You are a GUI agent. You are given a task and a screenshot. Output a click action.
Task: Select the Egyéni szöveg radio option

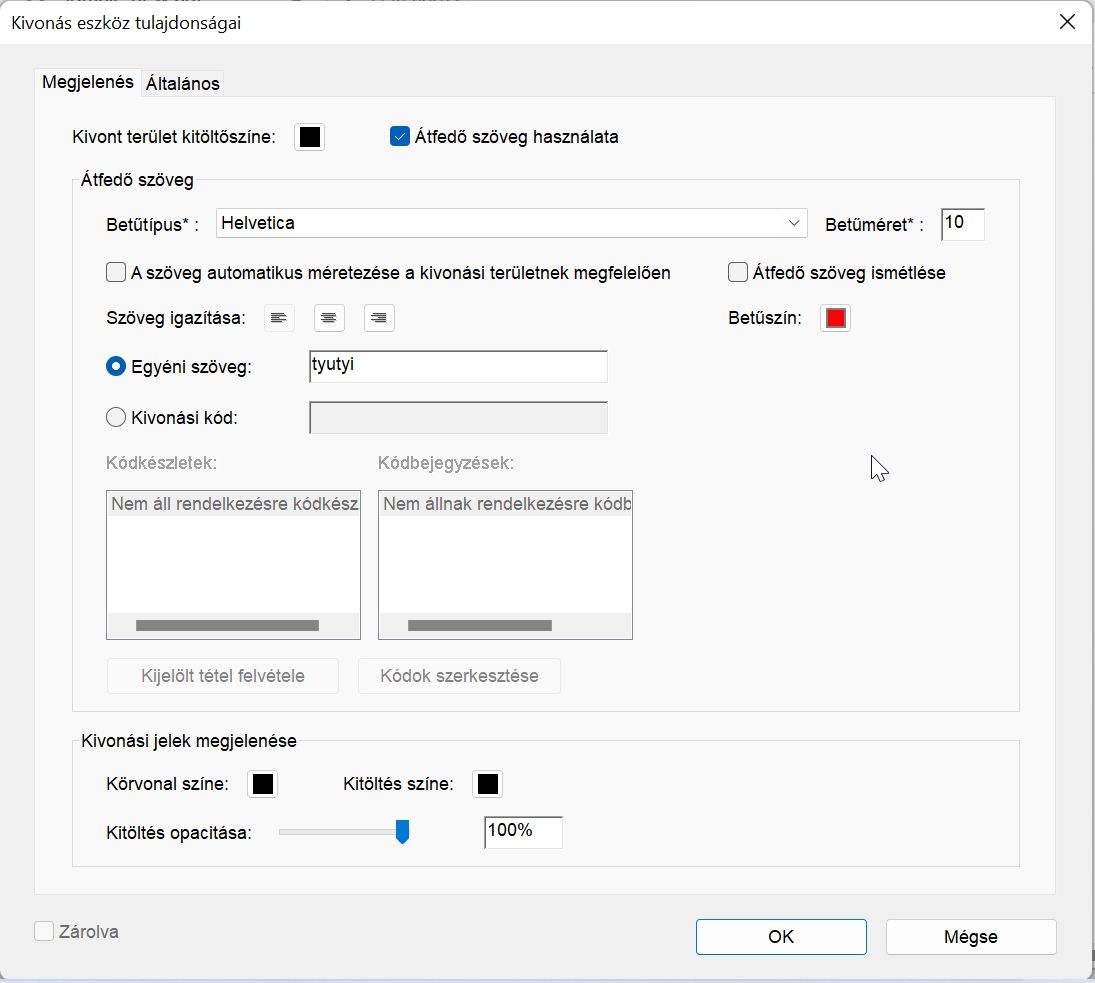click(x=116, y=366)
